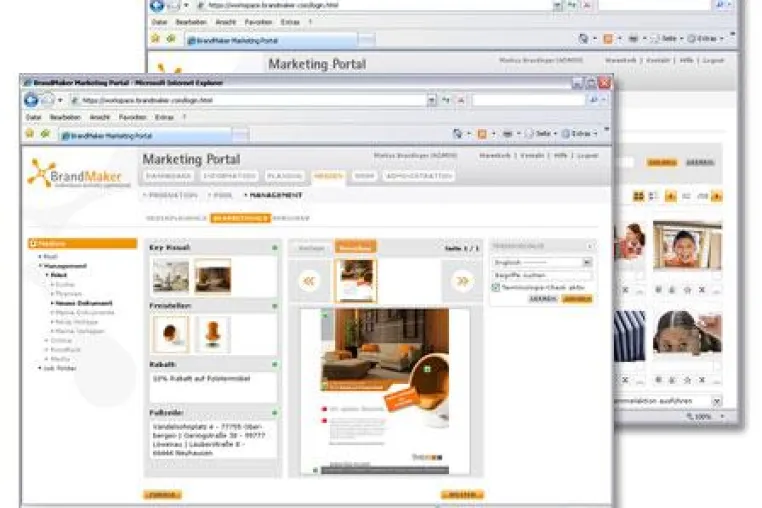Viewport: 762px width, 508px height.
Task: Switch to list view in back window
Action: (x=654, y=196)
